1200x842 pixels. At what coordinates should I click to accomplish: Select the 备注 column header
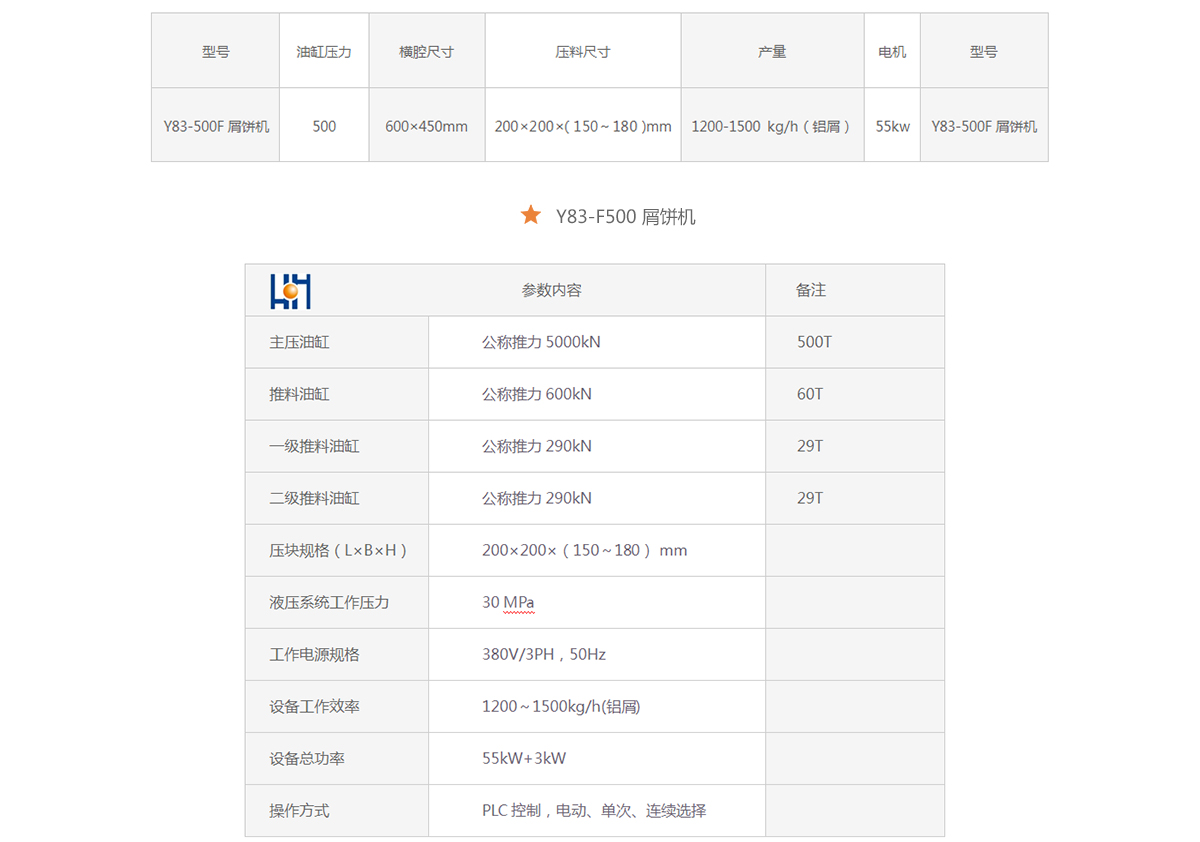click(811, 290)
